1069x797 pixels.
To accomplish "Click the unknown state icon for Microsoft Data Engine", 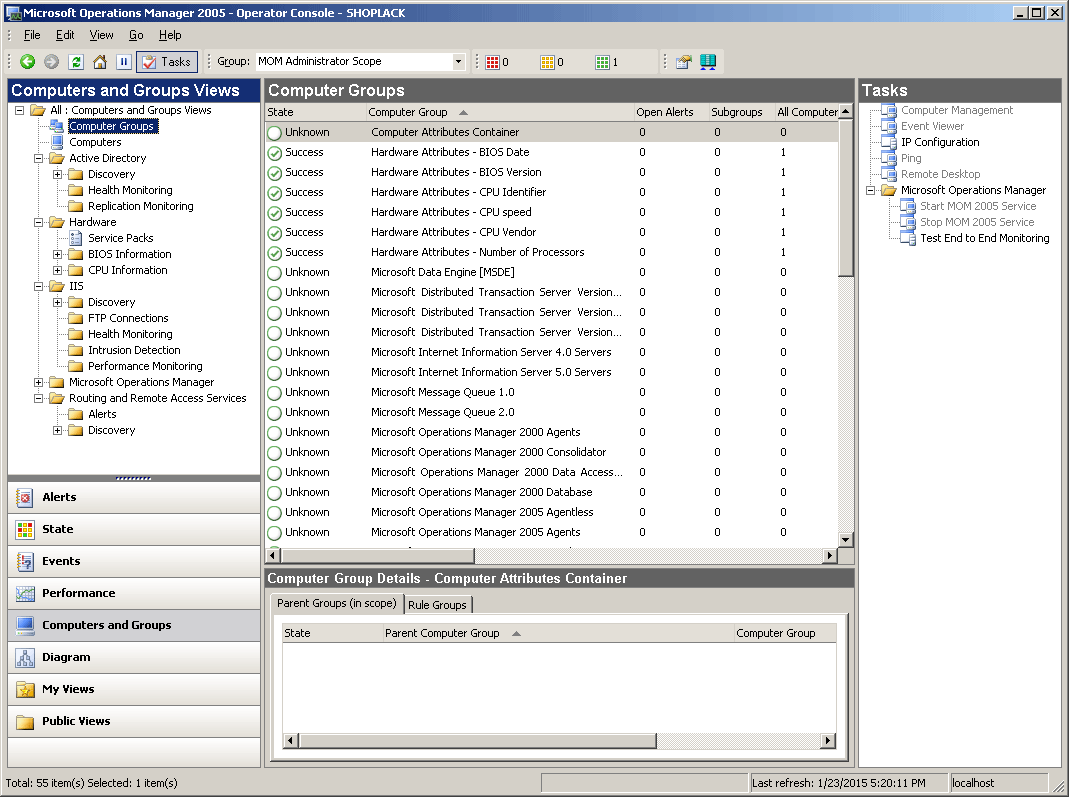I will 275,273.
